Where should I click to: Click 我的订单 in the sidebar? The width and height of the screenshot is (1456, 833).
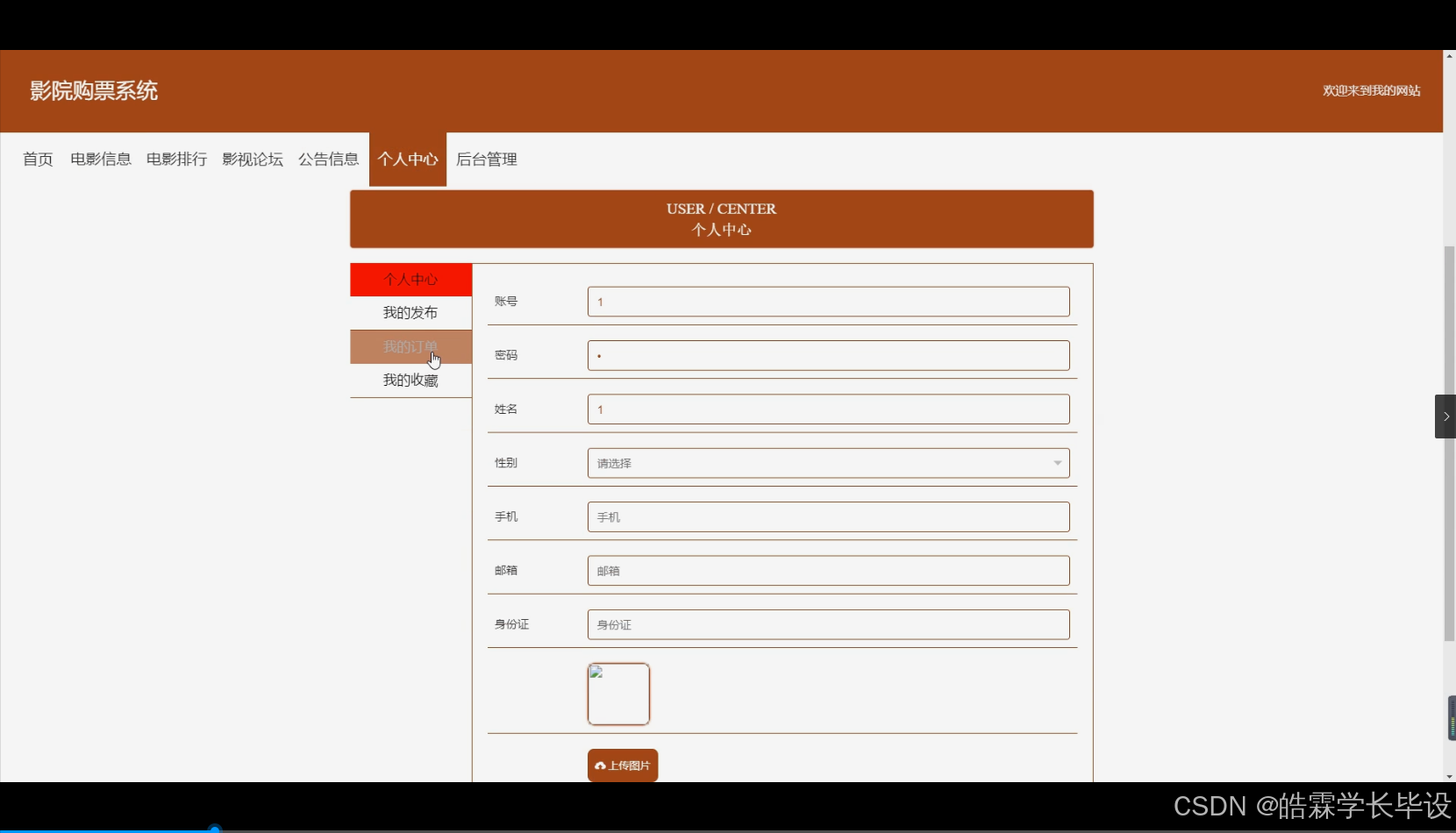tap(410, 345)
